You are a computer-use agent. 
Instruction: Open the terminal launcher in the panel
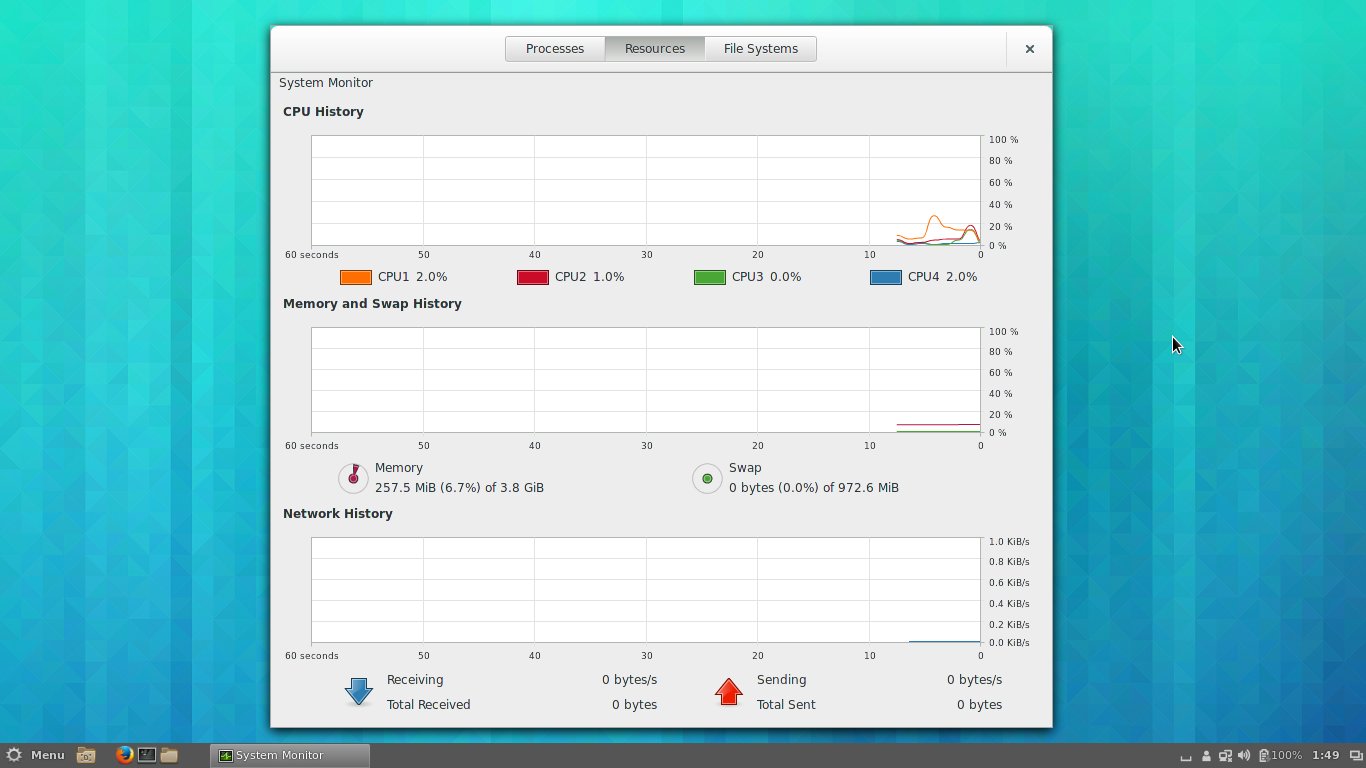point(147,755)
